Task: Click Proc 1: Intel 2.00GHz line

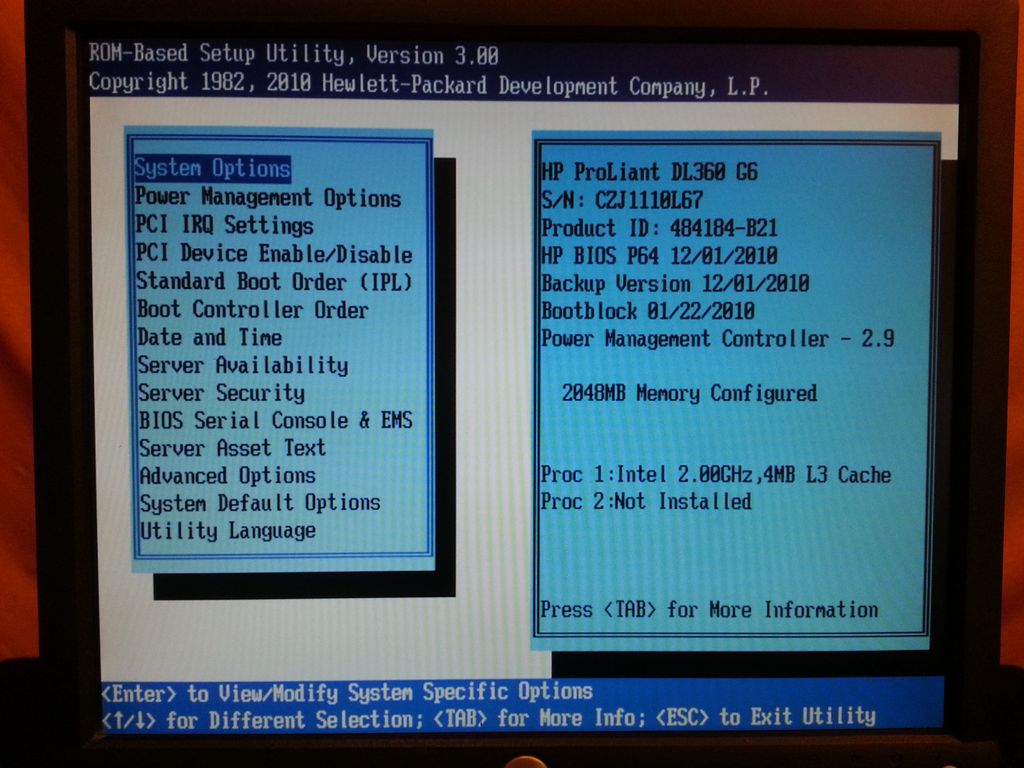Action: (716, 474)
